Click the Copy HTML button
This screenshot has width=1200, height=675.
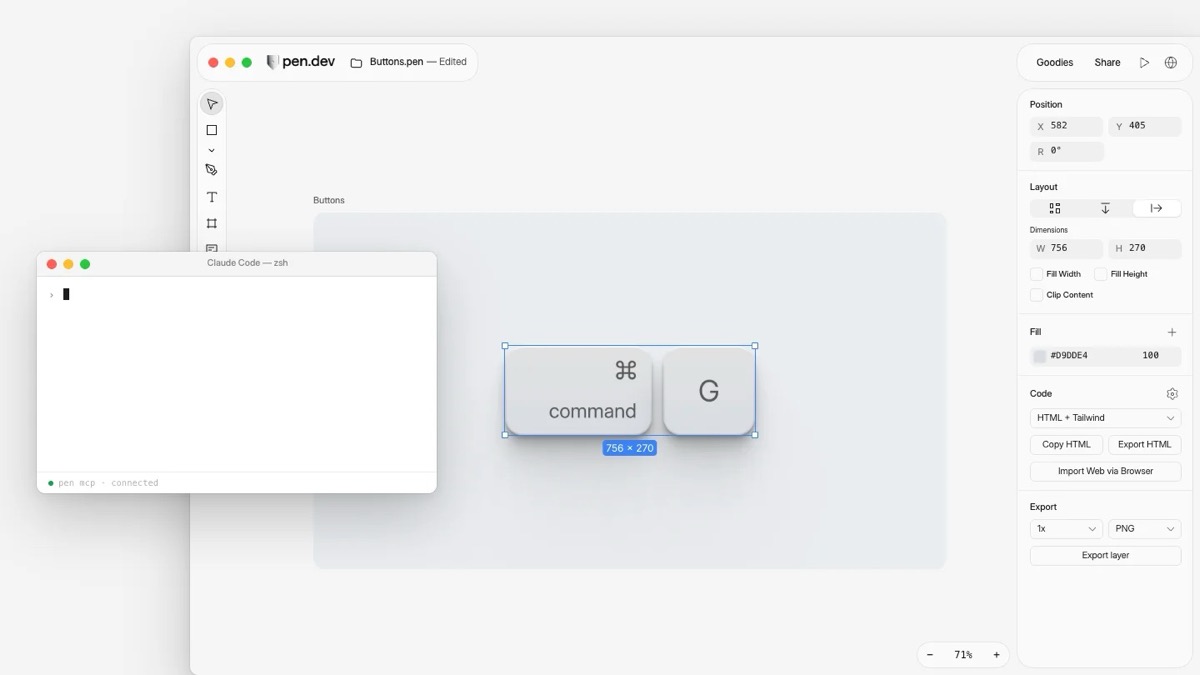tap(1066, 445)
